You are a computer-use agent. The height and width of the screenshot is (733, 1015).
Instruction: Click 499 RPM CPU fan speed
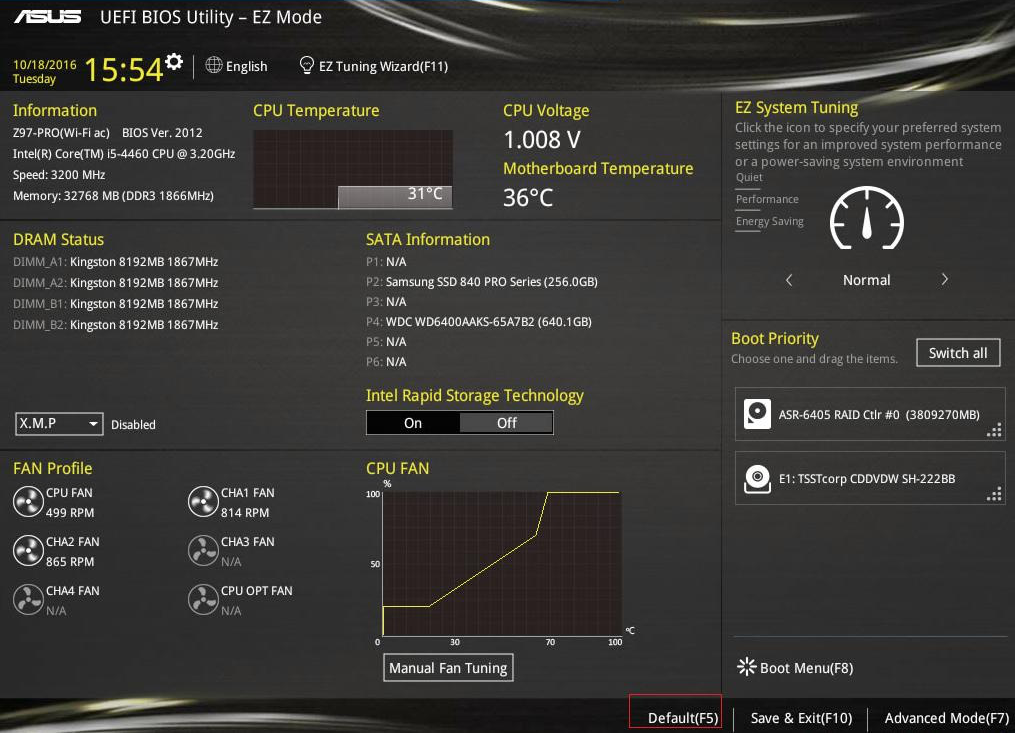[70, 512]
